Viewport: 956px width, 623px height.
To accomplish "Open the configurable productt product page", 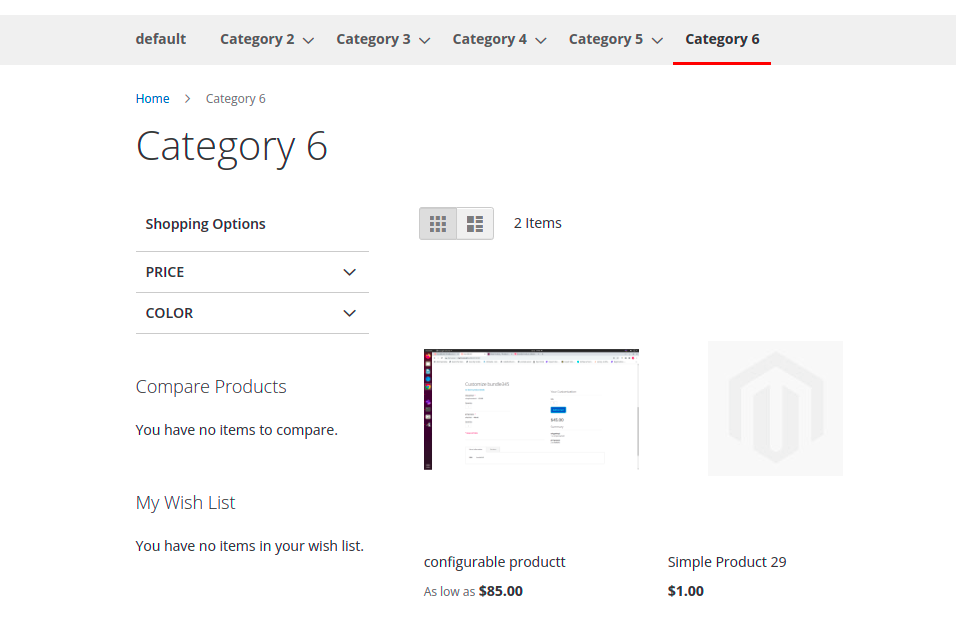I will (x=494, y=561).
